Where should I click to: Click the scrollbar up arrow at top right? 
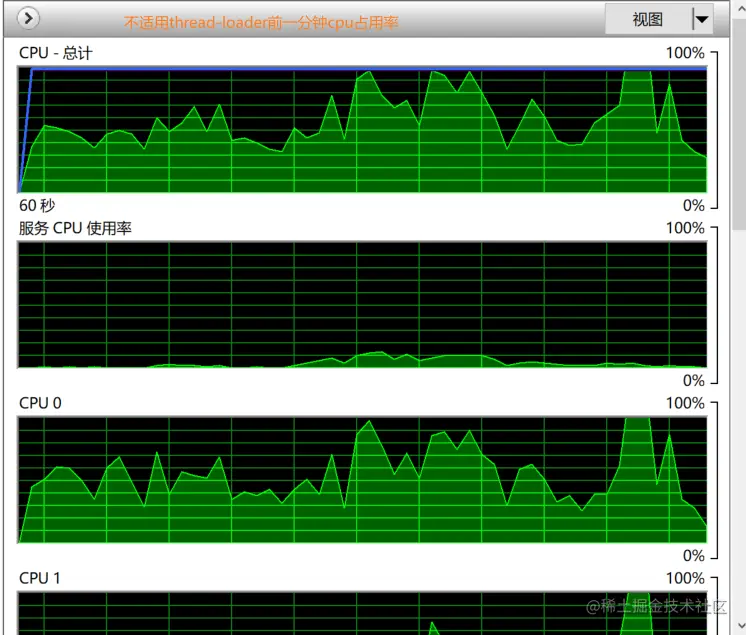740,8
